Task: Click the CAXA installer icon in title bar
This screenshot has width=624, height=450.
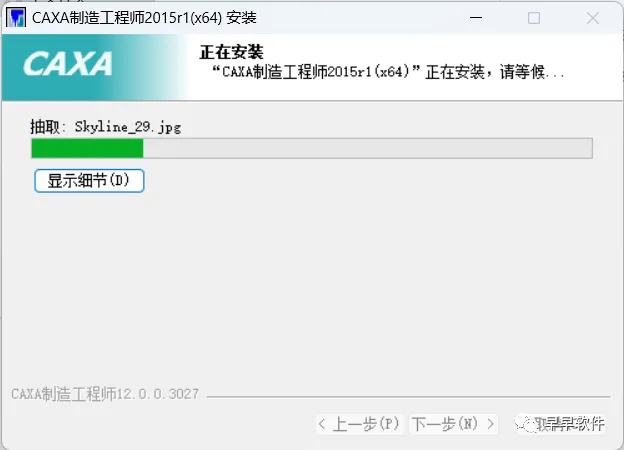Action: 16,18
